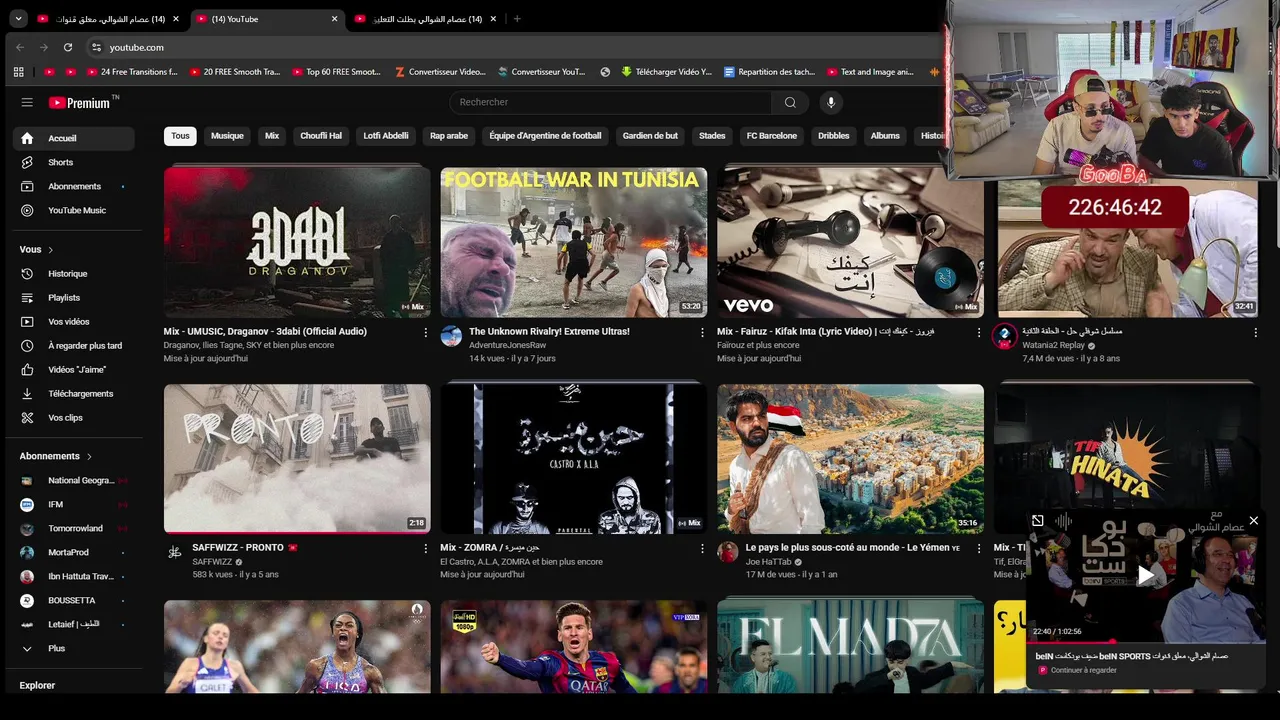Reload the page in the browser
Viewport: 1280px width, 720px height.
coord(68,47)
